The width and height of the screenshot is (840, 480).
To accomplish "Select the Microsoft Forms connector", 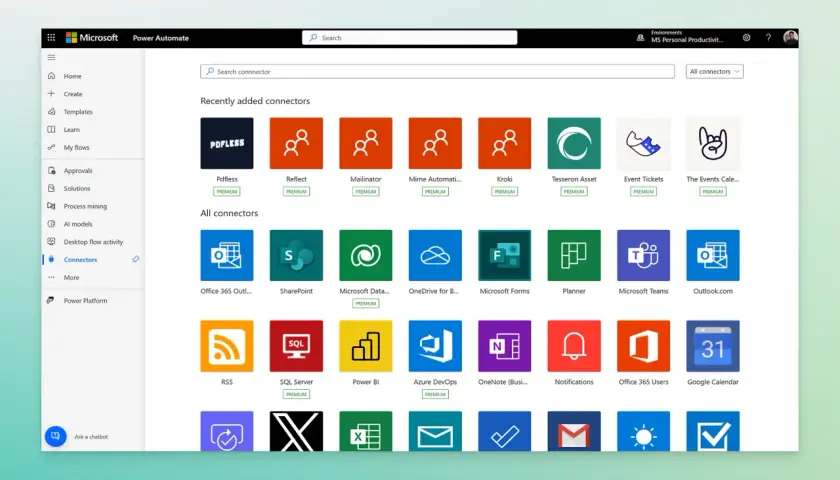I will (x=504, y=256).
